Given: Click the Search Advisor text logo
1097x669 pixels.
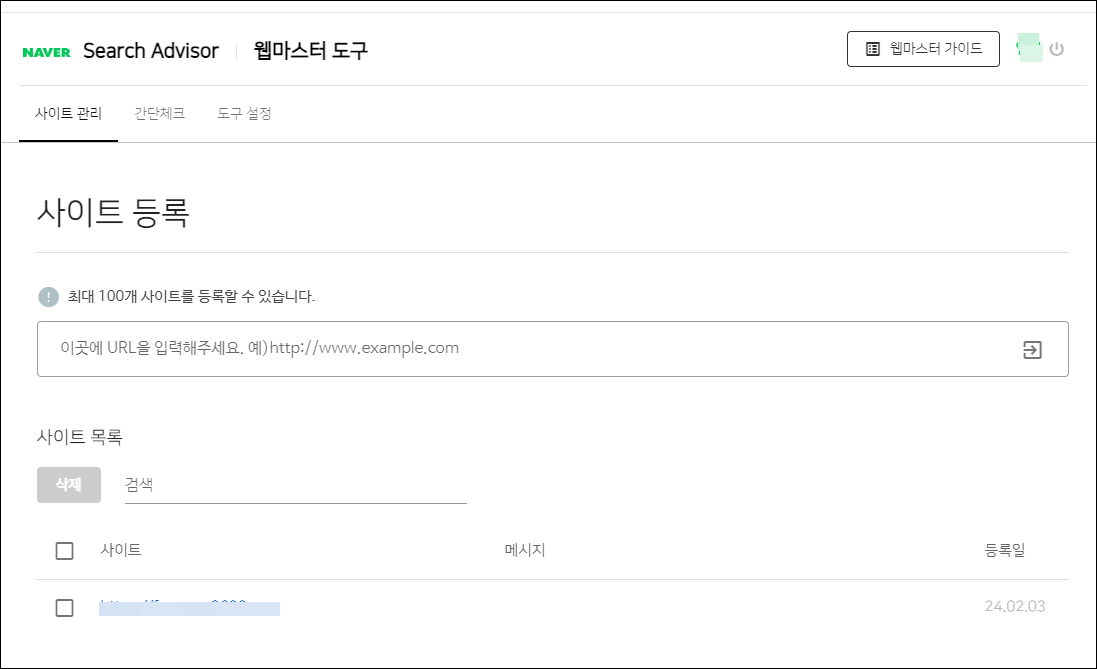Looking at the screenshot, I should tap(152, 50).
